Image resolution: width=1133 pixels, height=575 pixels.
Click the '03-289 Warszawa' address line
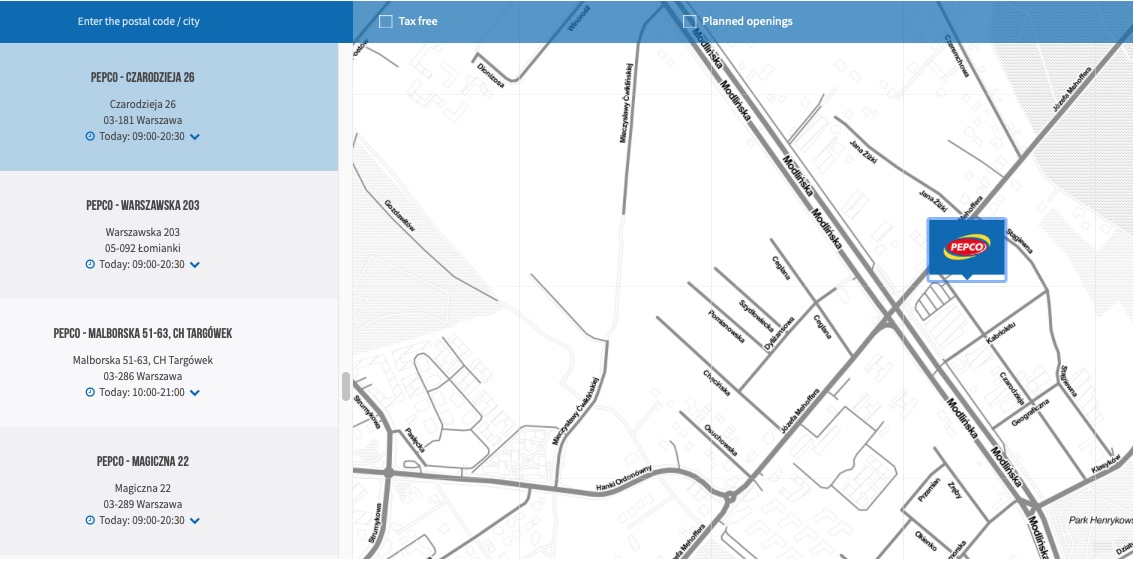click(143, 504)
